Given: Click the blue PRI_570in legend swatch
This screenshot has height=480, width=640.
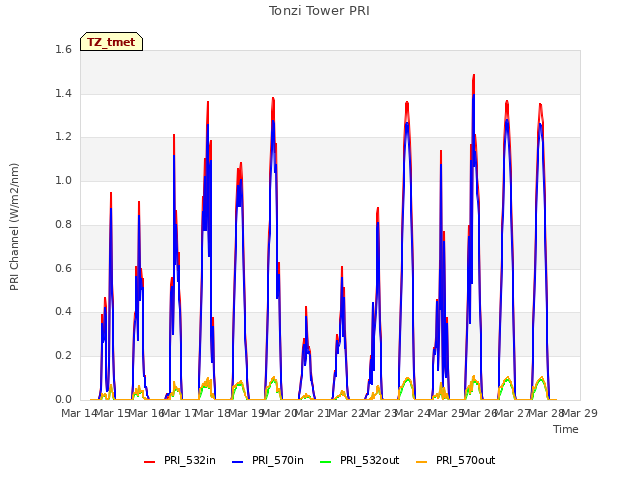Looking at the screenshot, I should [x=238, y=461].
